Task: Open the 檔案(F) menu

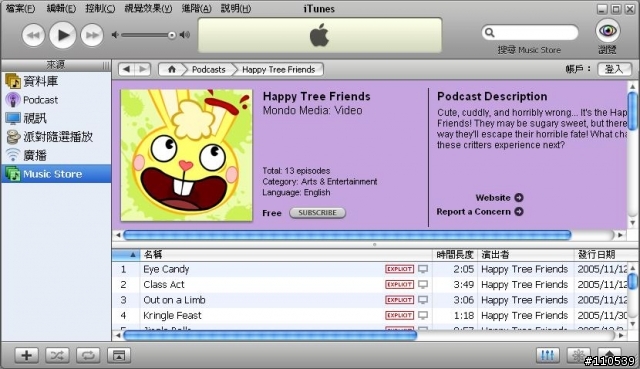Action: [20, 9]
